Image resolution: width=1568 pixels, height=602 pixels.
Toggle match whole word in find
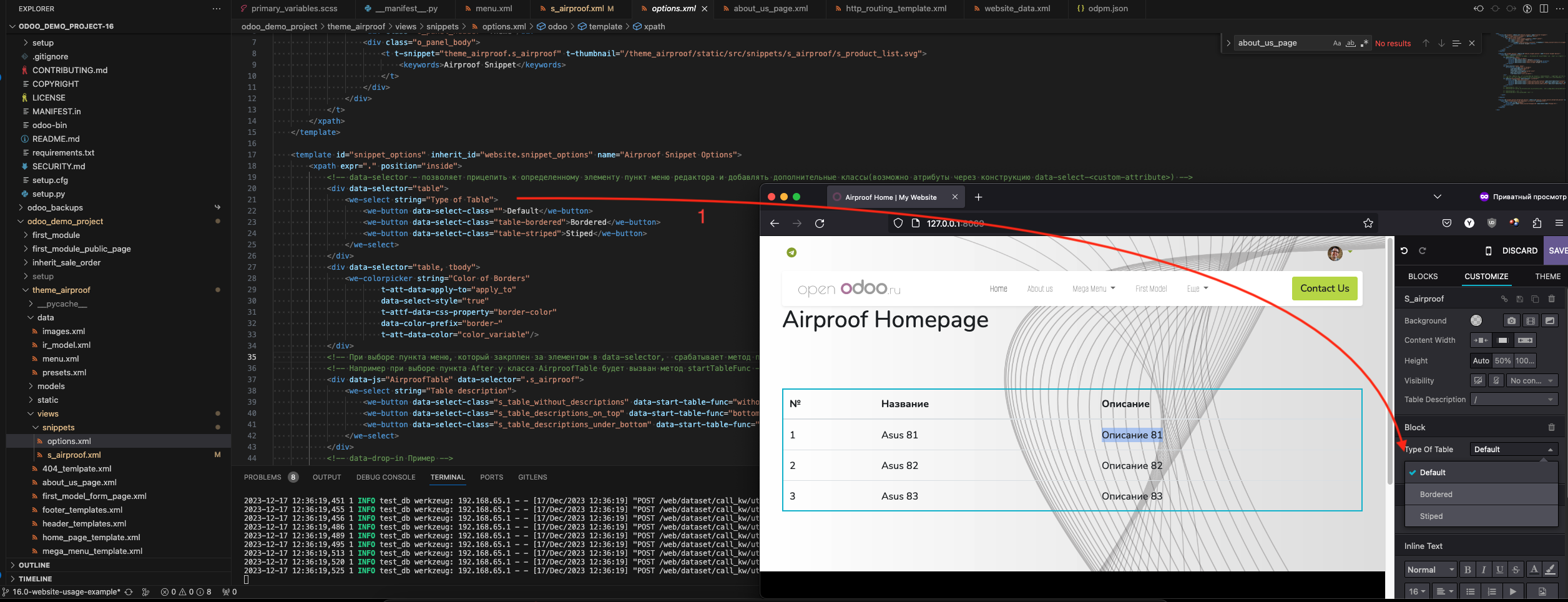click(1350, 43)
